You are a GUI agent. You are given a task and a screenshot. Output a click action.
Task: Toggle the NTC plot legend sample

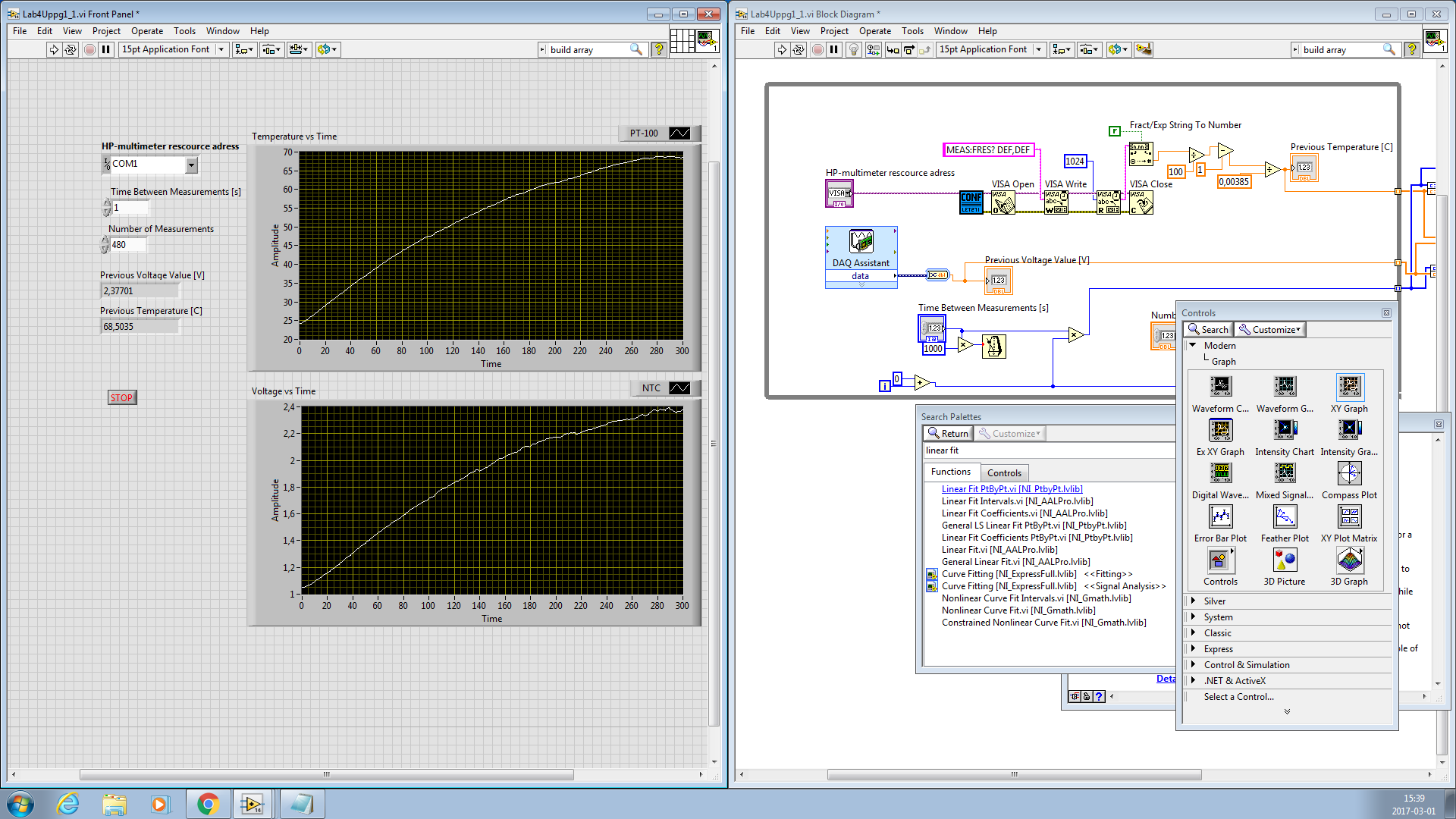(679, 388)
